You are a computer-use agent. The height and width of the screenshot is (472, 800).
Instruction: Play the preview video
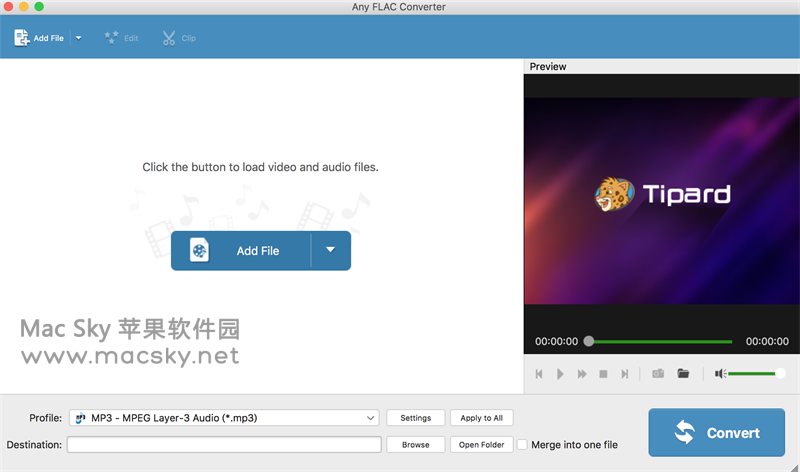click(560, 374)
